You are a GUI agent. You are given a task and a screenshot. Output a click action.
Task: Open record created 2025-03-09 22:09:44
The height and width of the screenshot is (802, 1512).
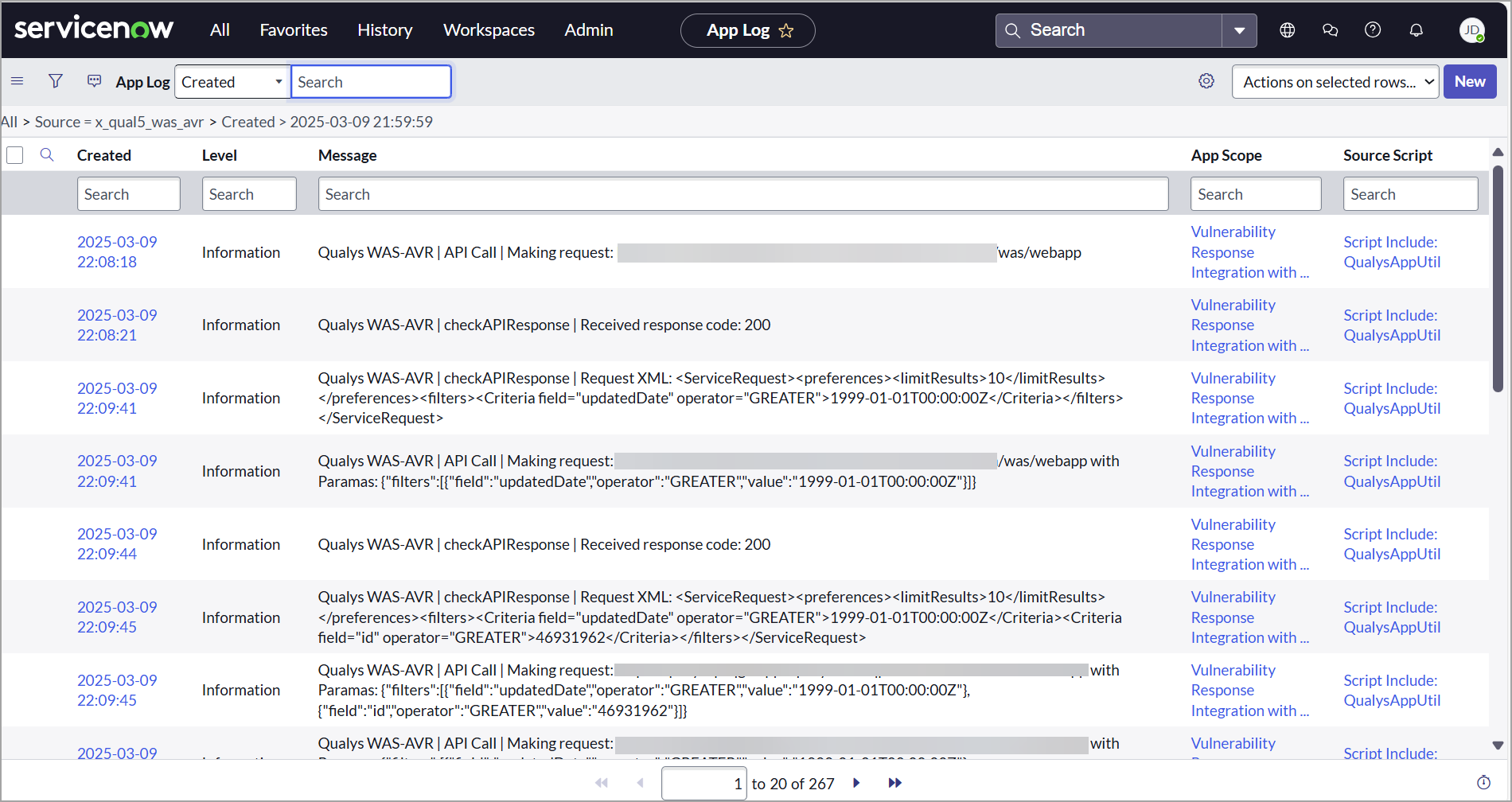click(117, 544)
